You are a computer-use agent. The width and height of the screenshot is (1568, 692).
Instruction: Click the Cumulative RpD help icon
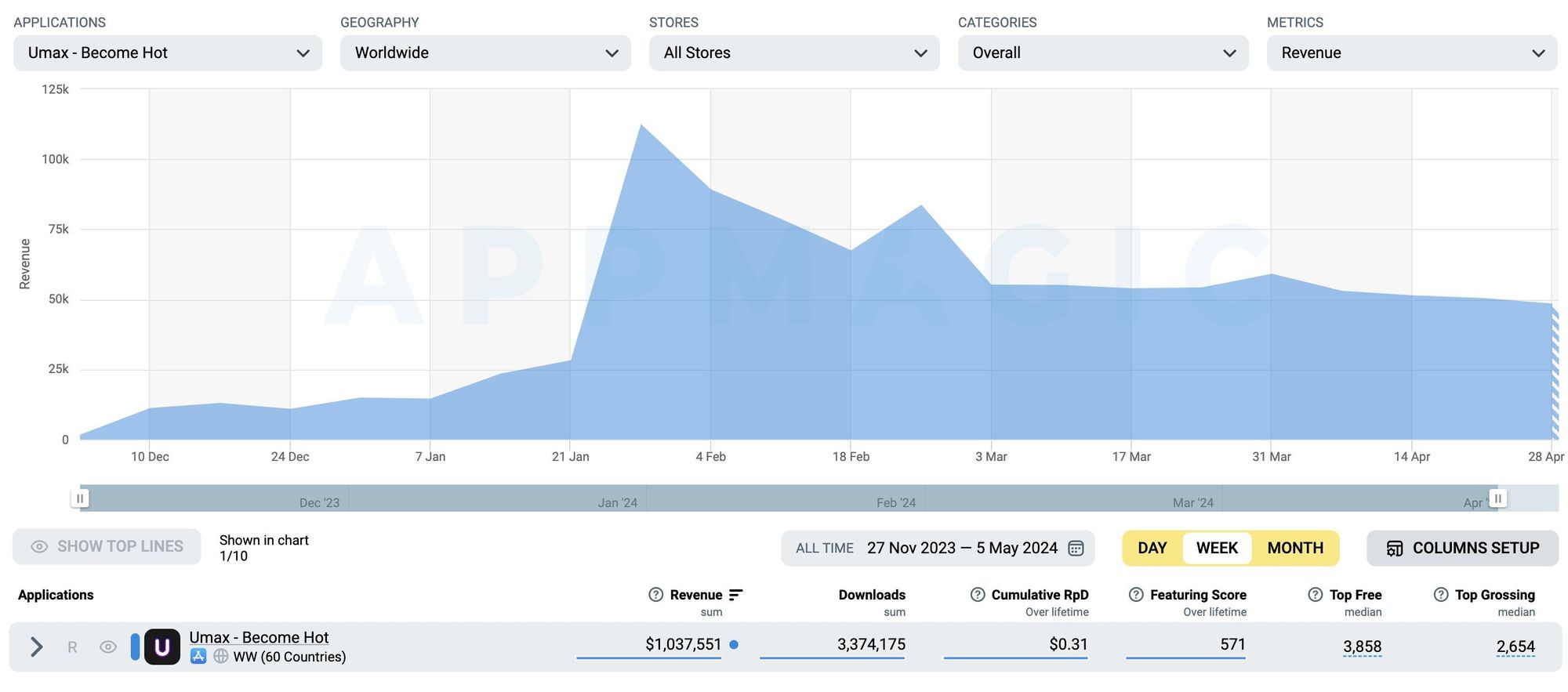[978, 595]
